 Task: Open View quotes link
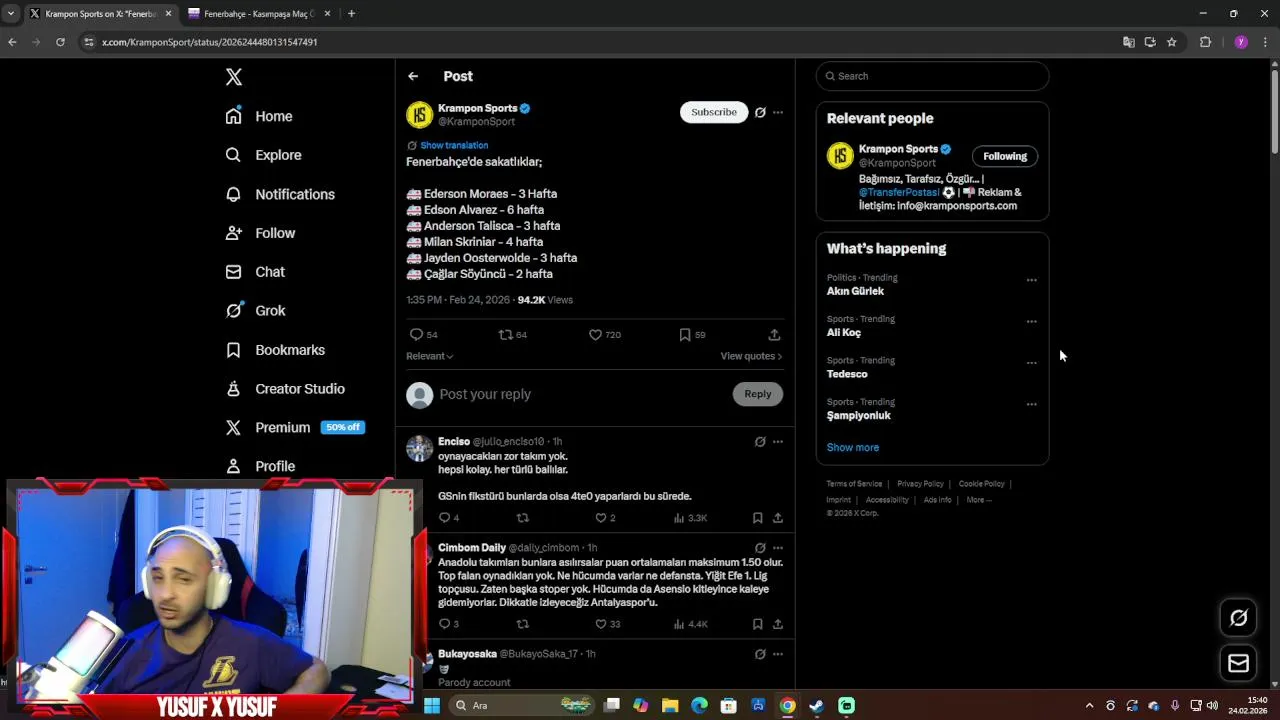[751, 356]
